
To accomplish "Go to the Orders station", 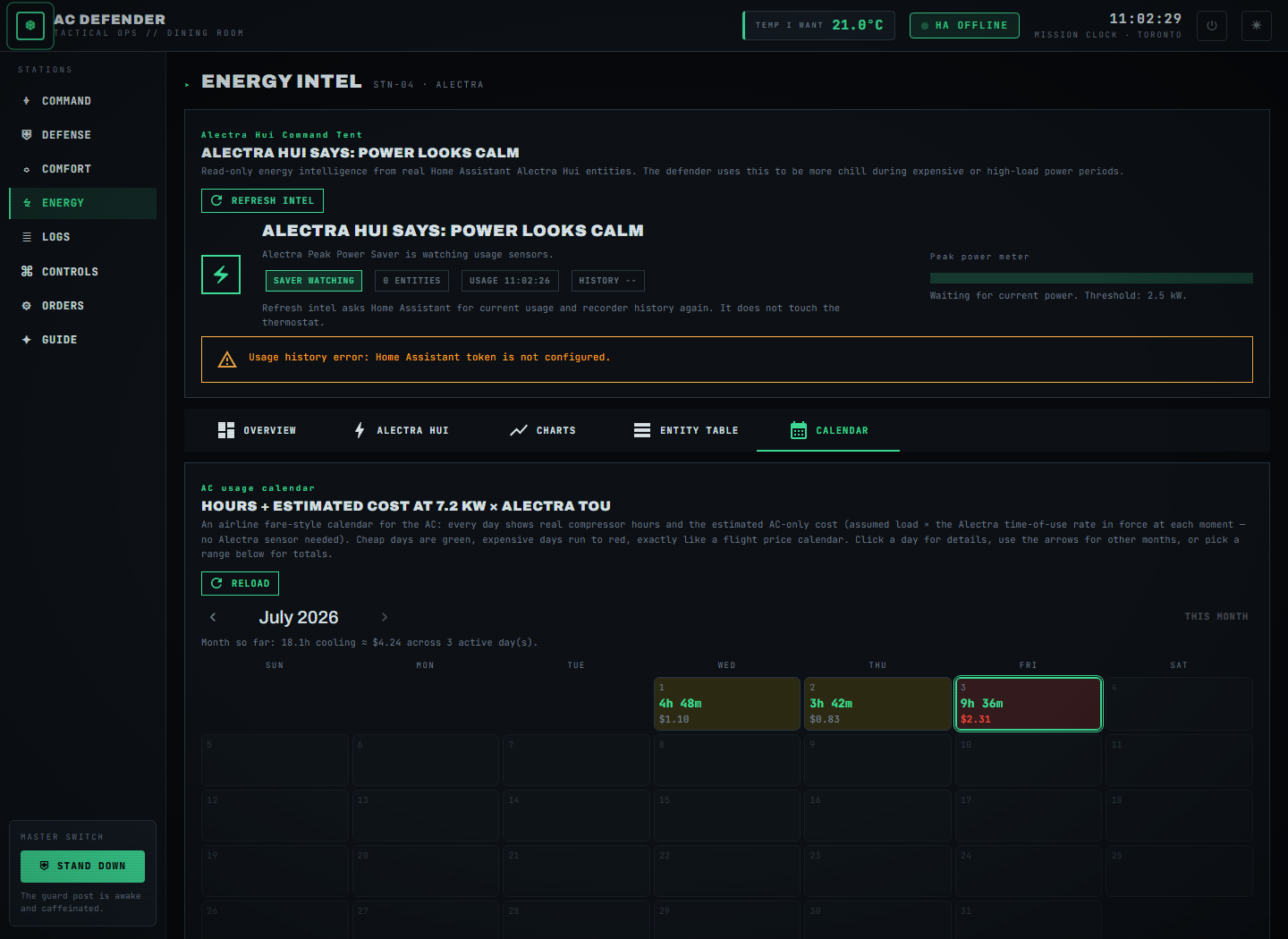I will pos(82,306).
